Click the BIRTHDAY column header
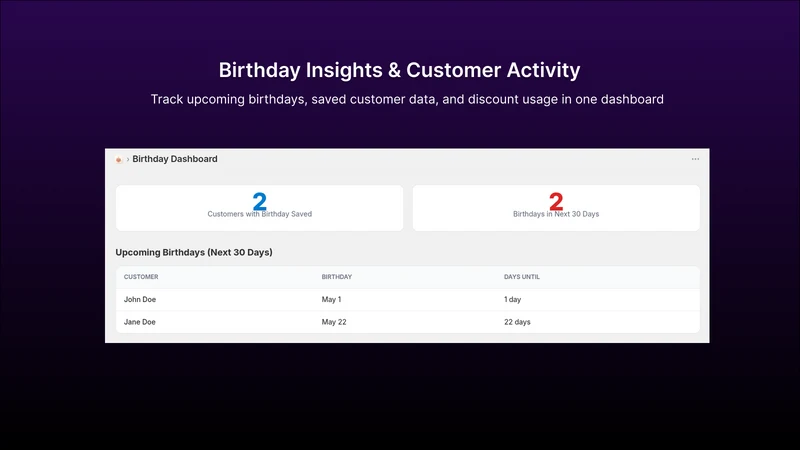Screen dimensions: 800x450 337,277
